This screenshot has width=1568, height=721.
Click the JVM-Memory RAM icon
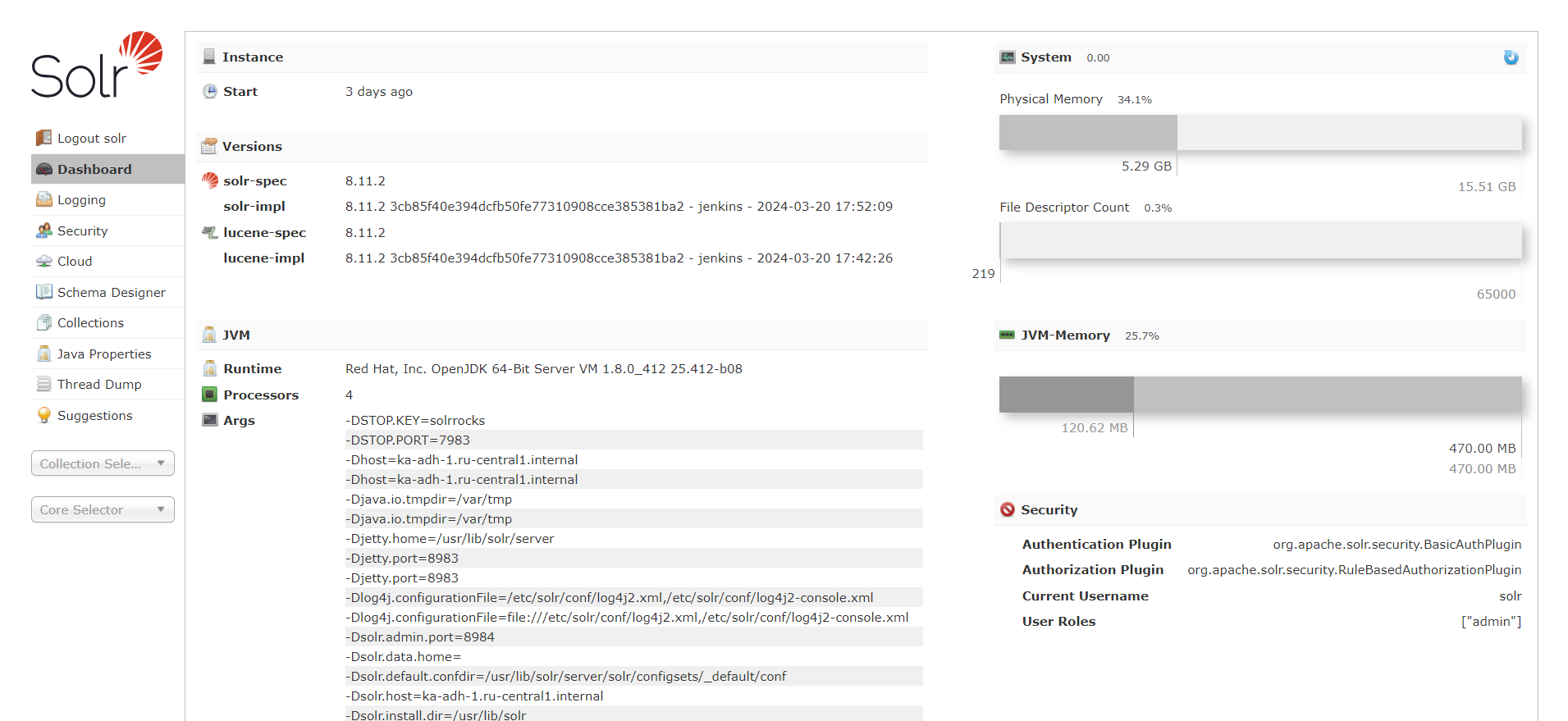1008,335
